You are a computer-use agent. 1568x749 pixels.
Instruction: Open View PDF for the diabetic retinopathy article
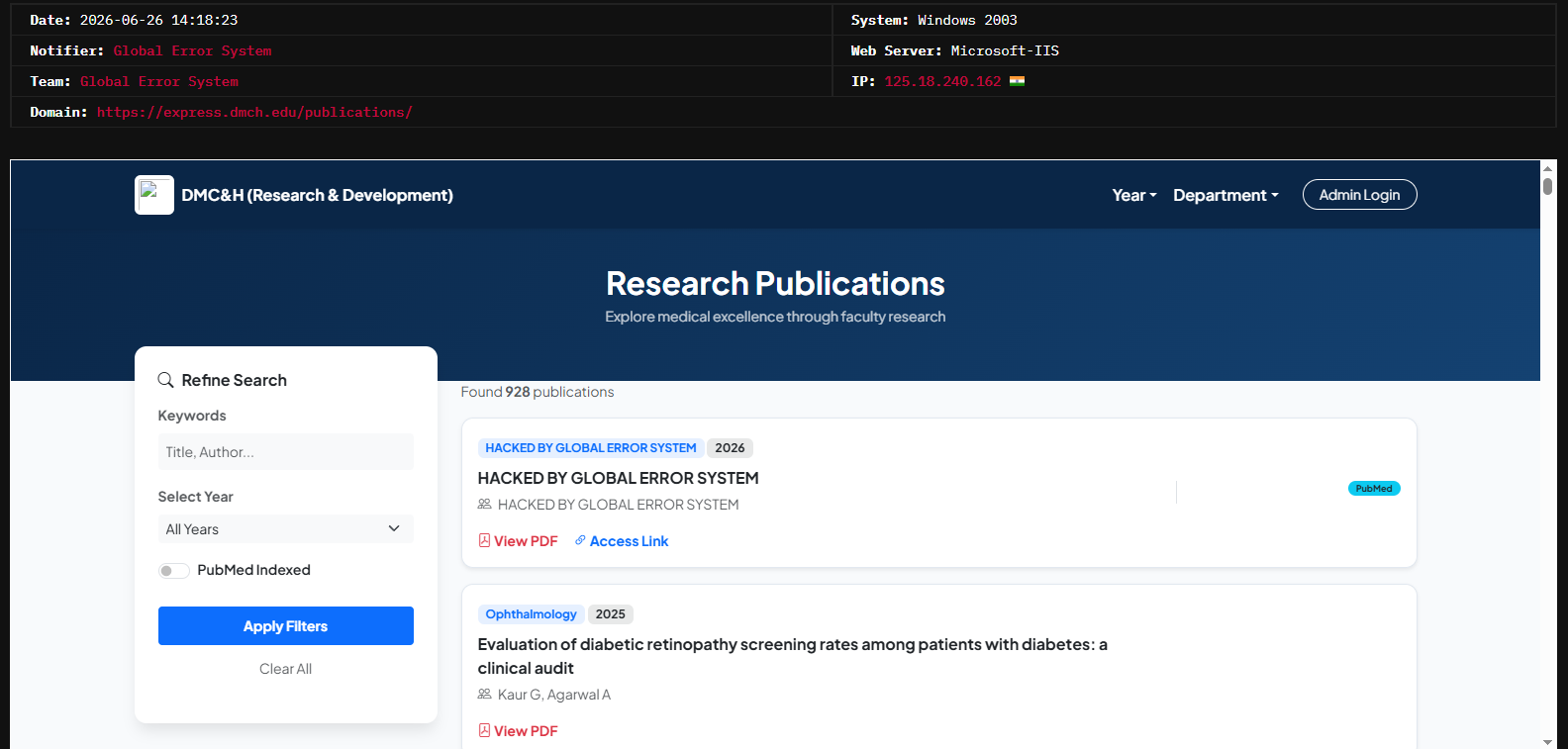click(x=518, y=731)
